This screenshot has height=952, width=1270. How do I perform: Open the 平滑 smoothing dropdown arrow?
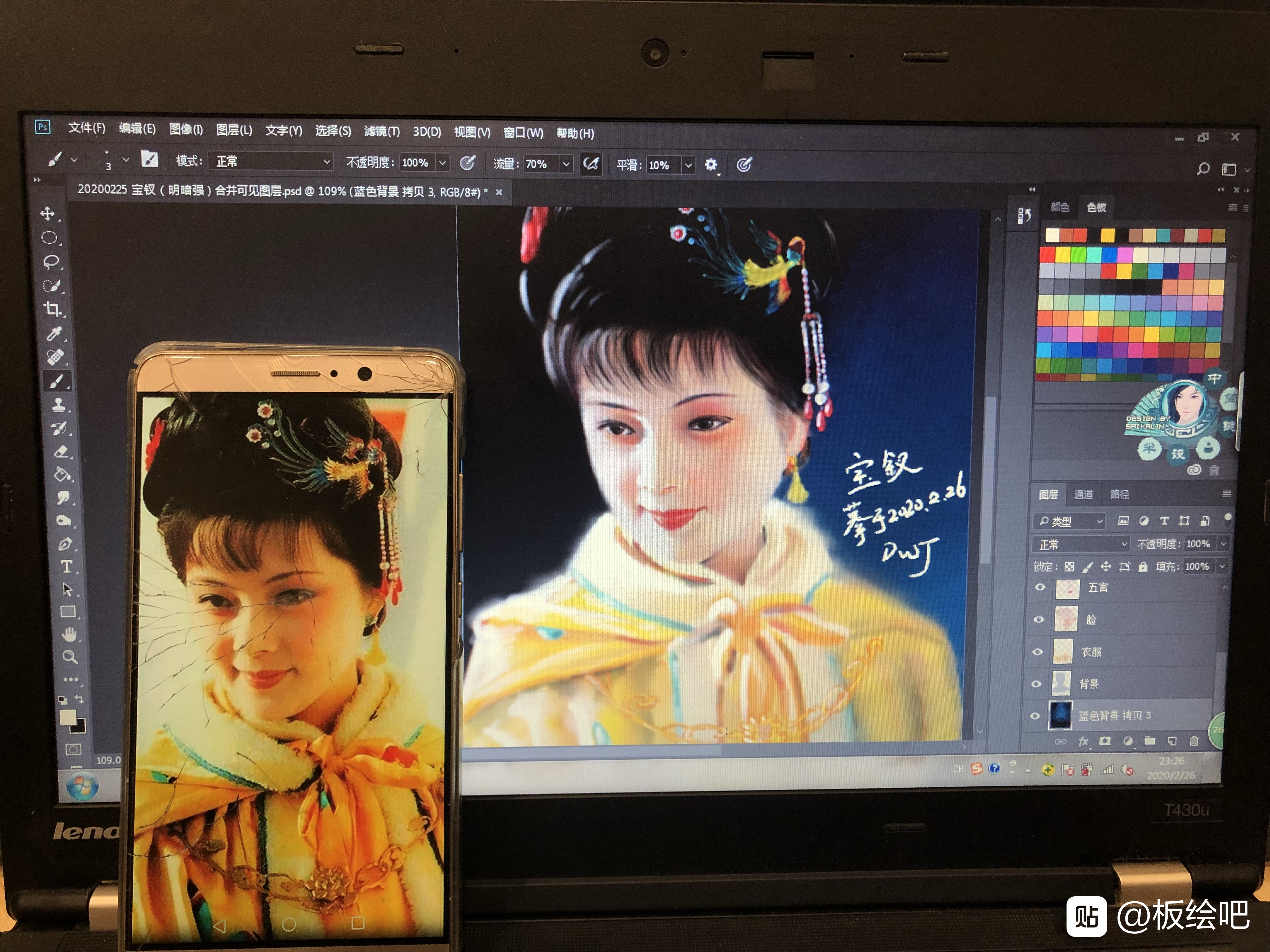pos(688,165)
